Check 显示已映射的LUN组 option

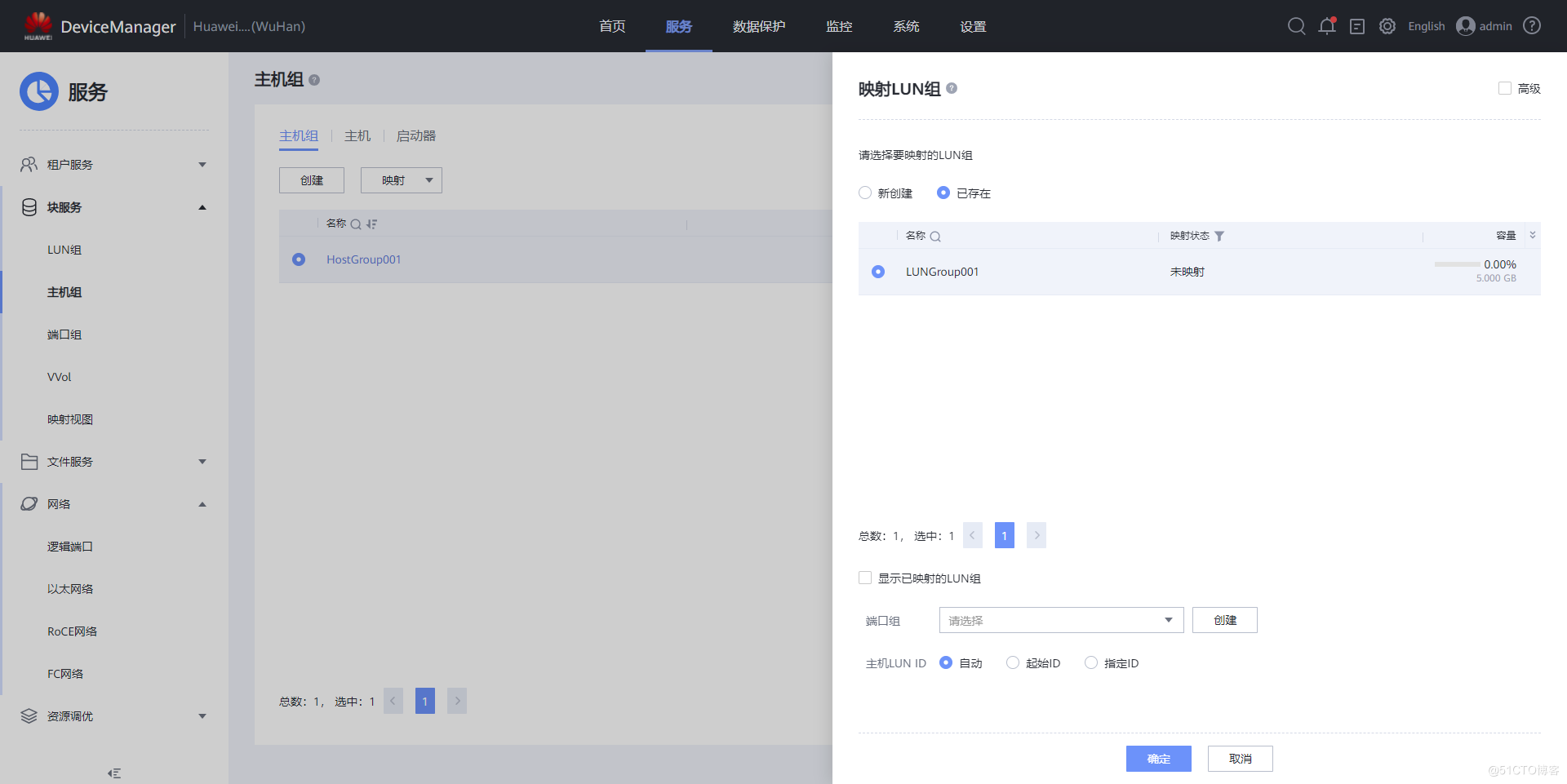(x=865, y=578)
